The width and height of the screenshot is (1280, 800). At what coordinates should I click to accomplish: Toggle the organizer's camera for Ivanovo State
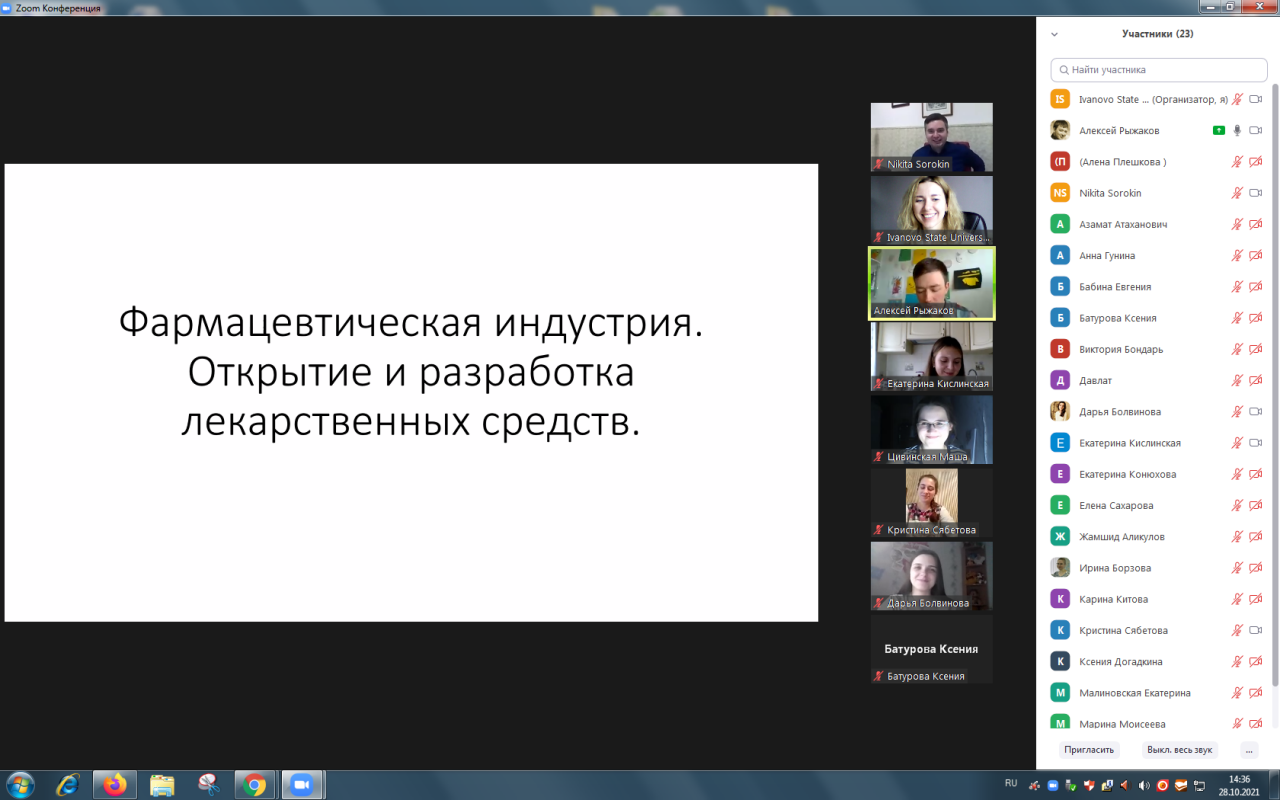[1255, 99]
